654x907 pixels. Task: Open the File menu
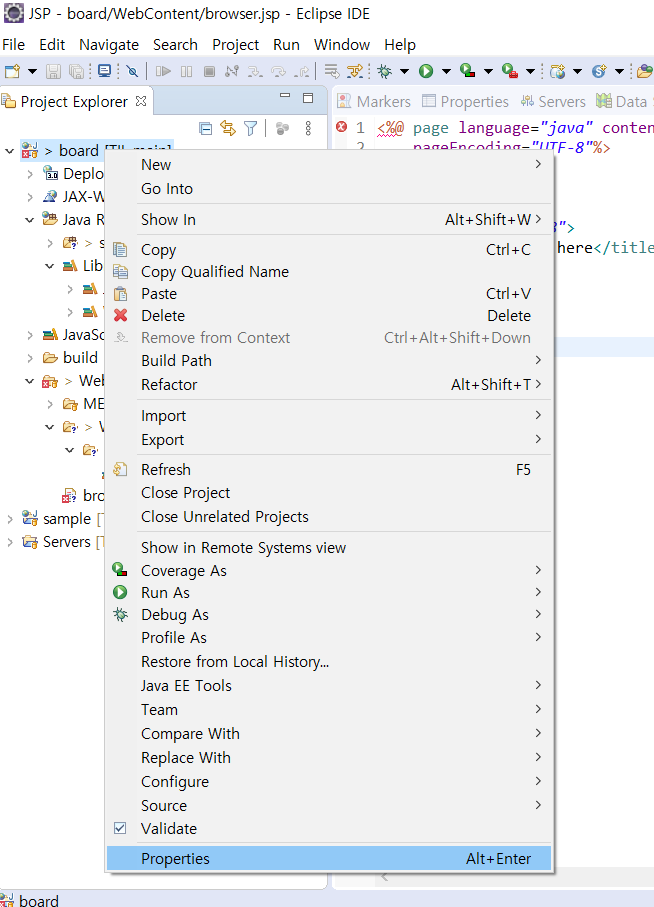click(14, 45)
